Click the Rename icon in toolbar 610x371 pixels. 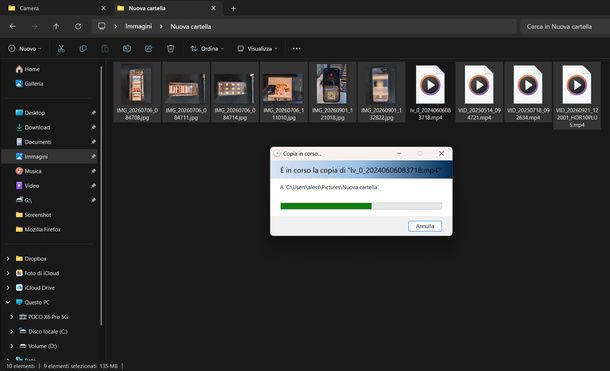coord(127,49)
